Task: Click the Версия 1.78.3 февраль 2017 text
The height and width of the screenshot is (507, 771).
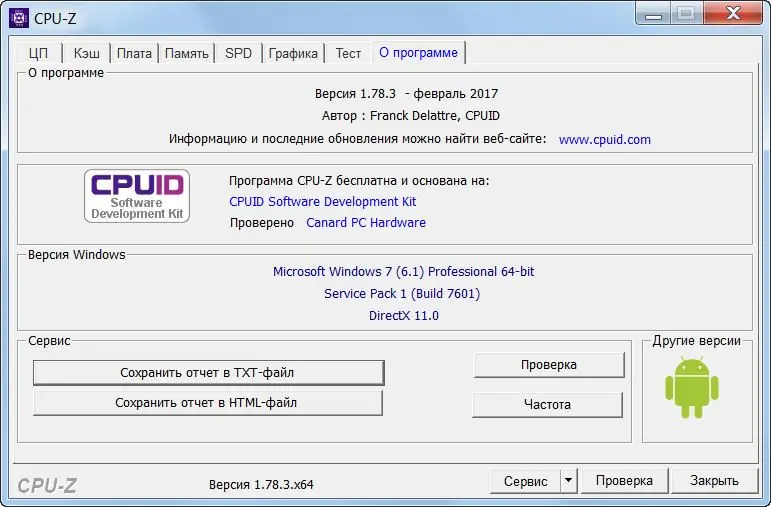Action: (407, 93)
